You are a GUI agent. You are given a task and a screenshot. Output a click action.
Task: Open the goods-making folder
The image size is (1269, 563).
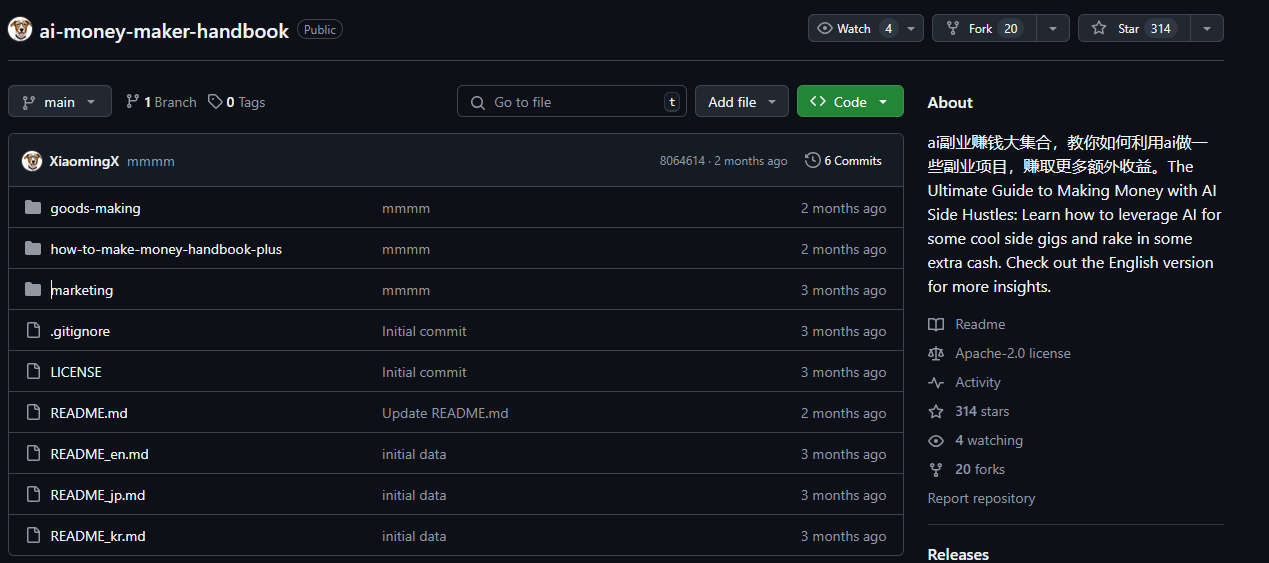click(x=95, y=208)
